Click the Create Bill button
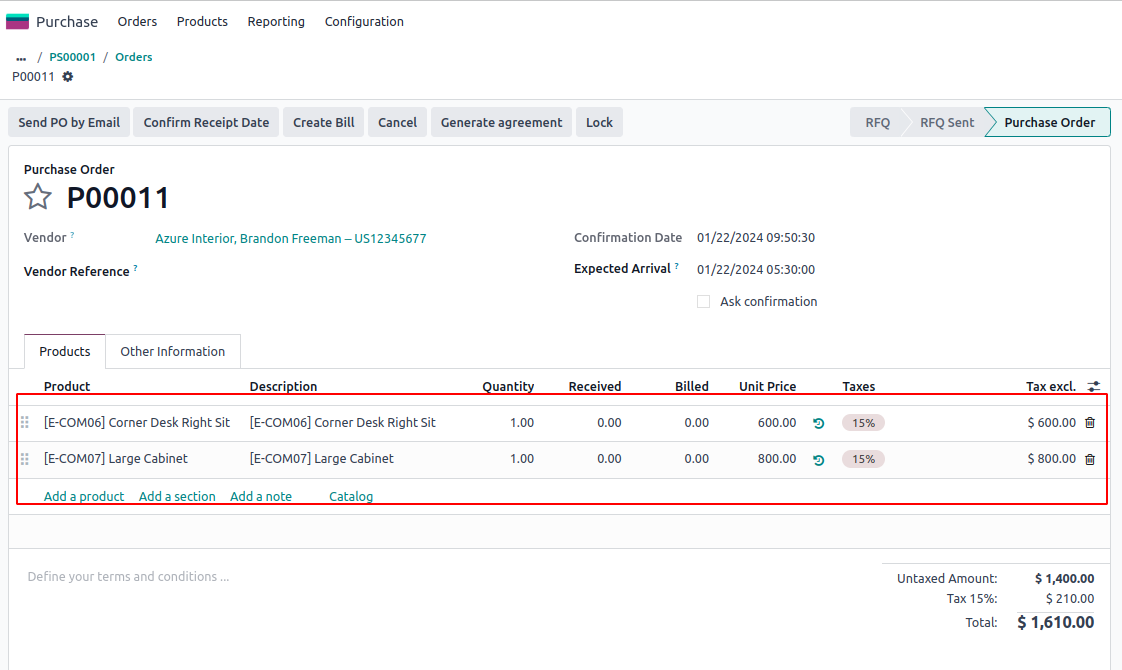1122x670 pixels. [323, 122]
